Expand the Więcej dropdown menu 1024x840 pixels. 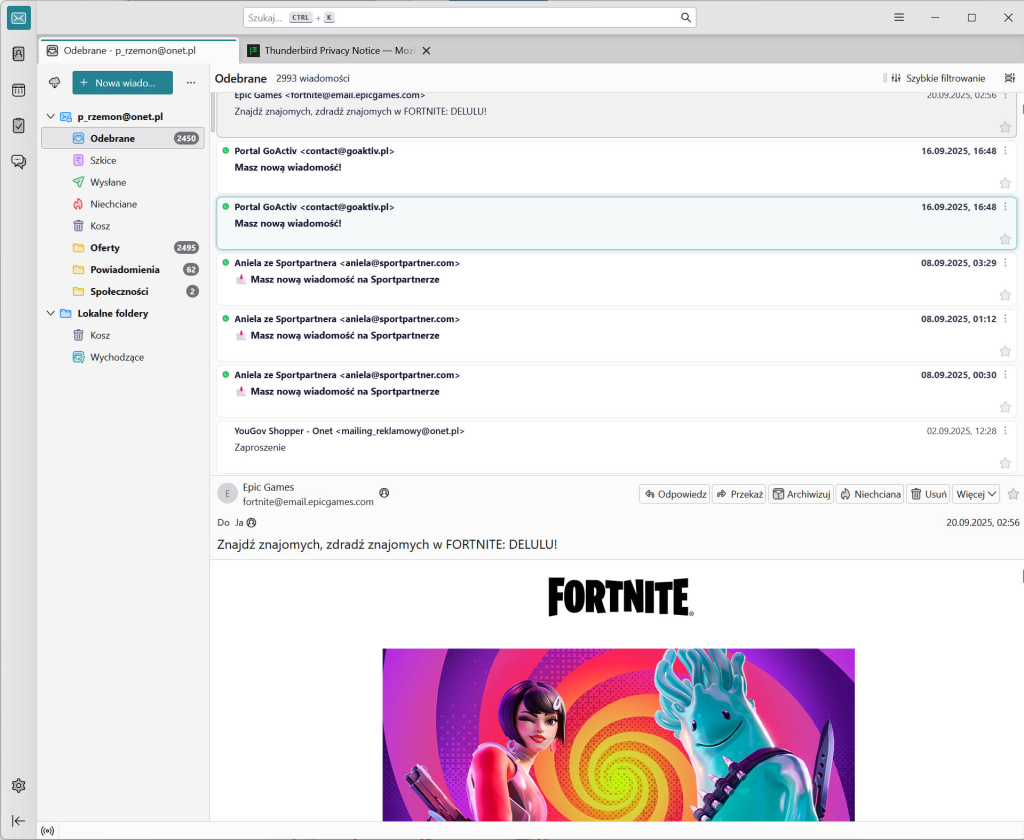point(977,494)
